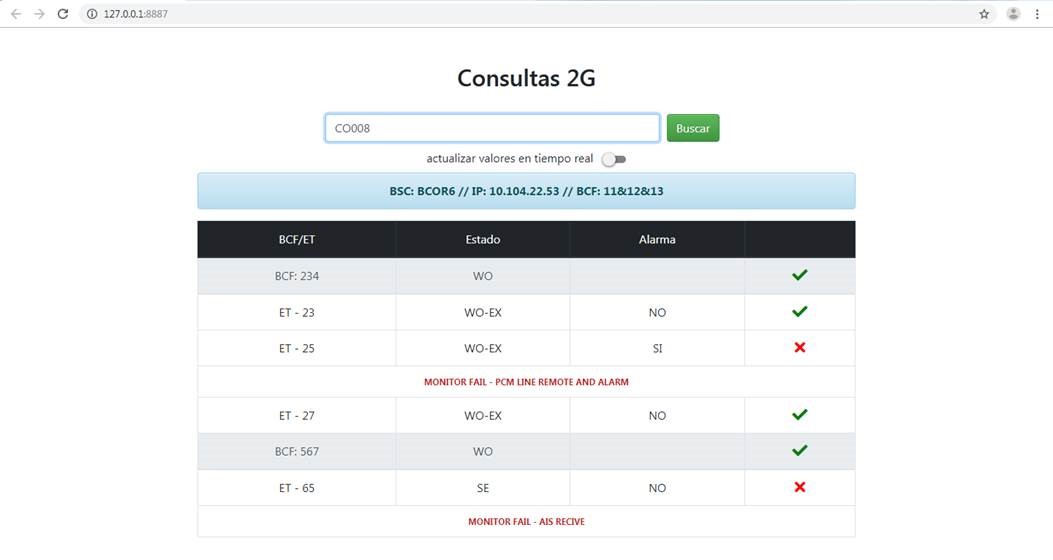Viewport: 1053px width, 560px height.
Task: Click the red X in the ET - 65 row
Action: 799,487
